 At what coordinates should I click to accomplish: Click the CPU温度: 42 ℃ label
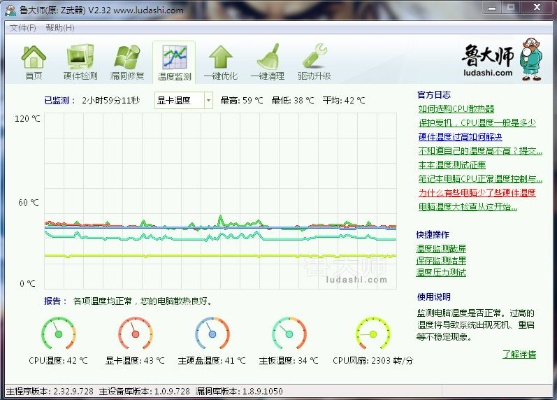(x=58, y=361)
